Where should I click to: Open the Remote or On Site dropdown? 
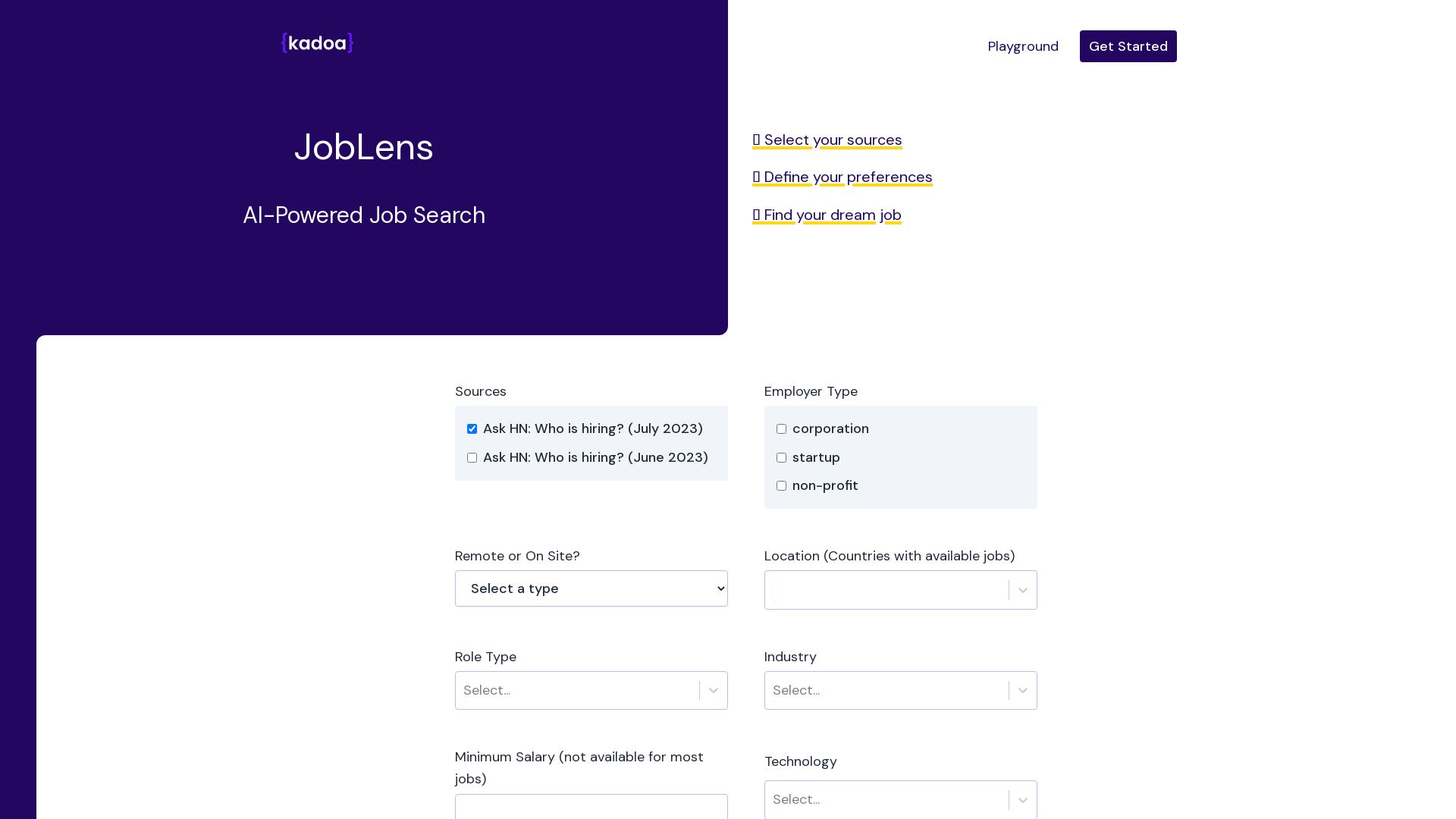(x=591, y=588)
